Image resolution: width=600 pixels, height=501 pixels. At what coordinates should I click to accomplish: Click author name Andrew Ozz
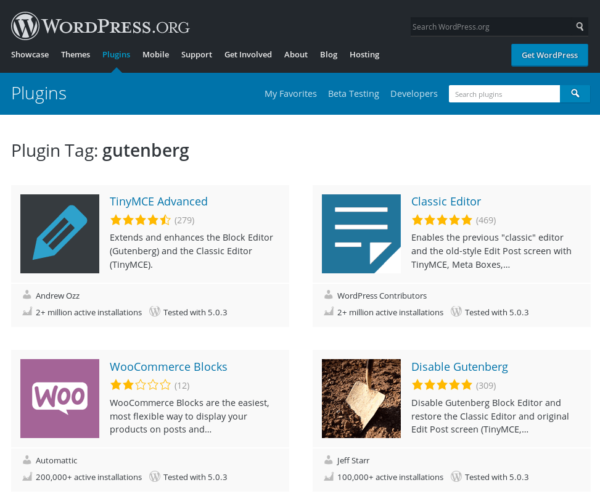click(x=57, y=295)
